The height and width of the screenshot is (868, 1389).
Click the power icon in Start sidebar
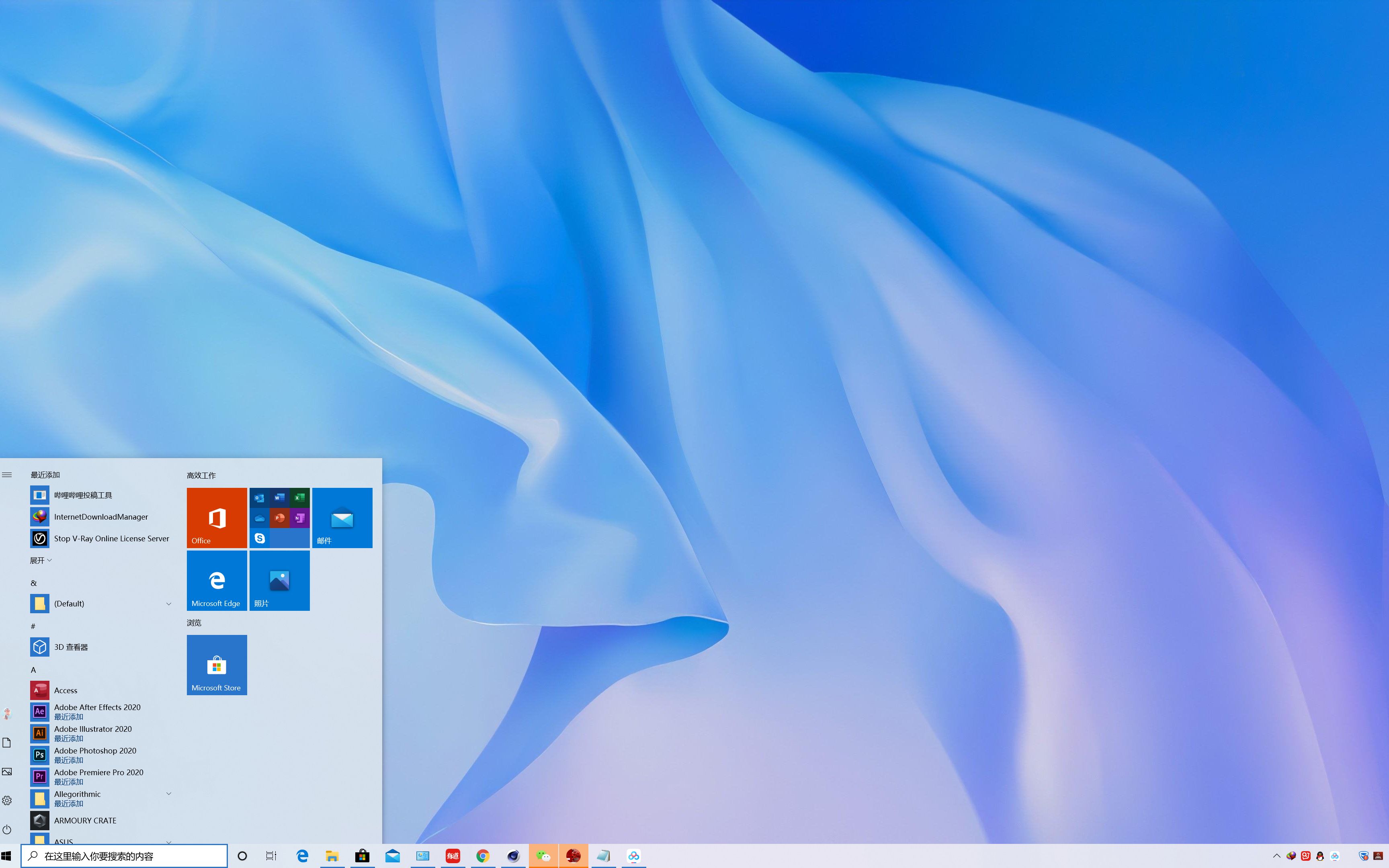click(x=7, y=829)
